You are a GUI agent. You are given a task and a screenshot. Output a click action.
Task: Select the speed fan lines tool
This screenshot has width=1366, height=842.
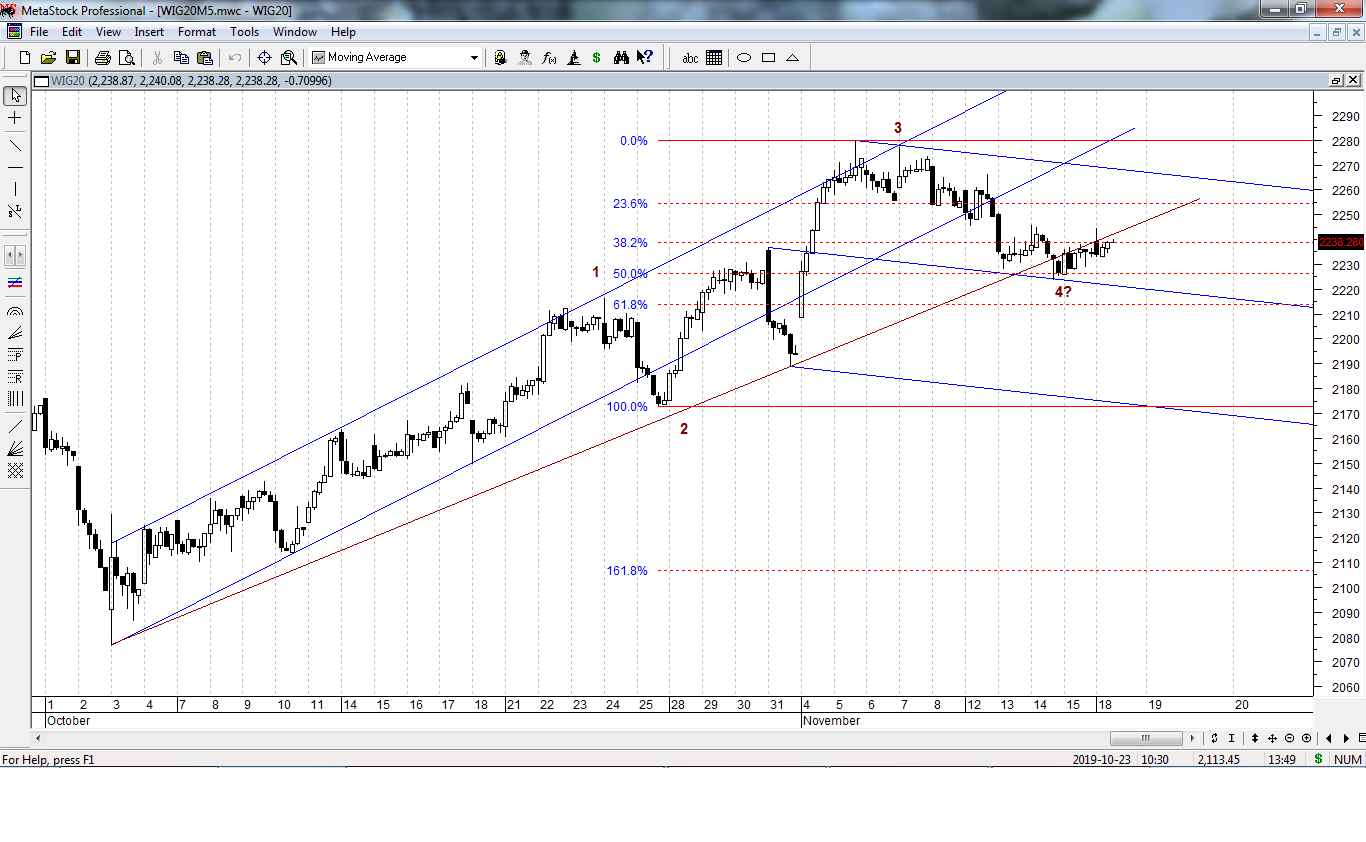point(15,448)
